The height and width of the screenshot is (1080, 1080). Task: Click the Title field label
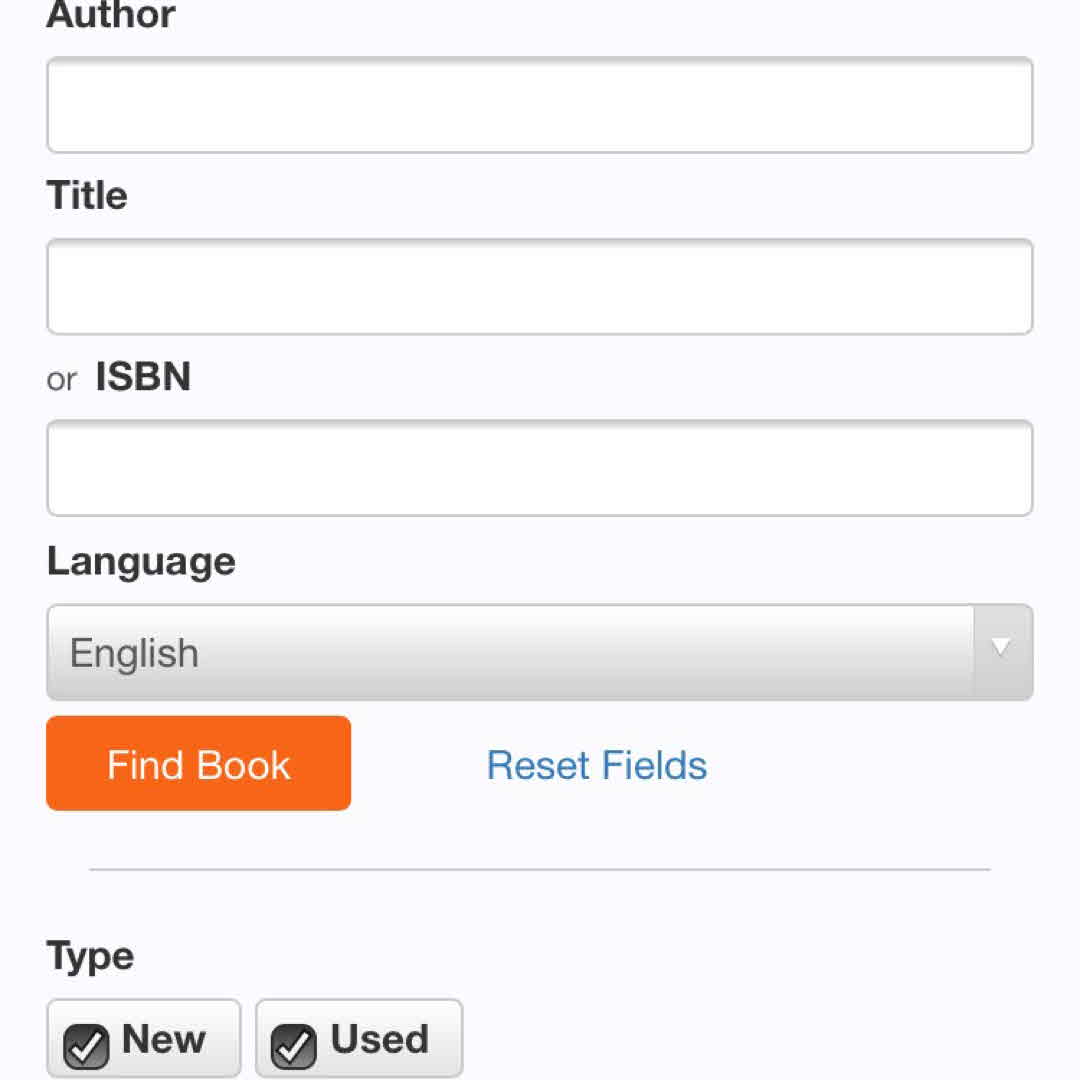click(x=87, y=195)
